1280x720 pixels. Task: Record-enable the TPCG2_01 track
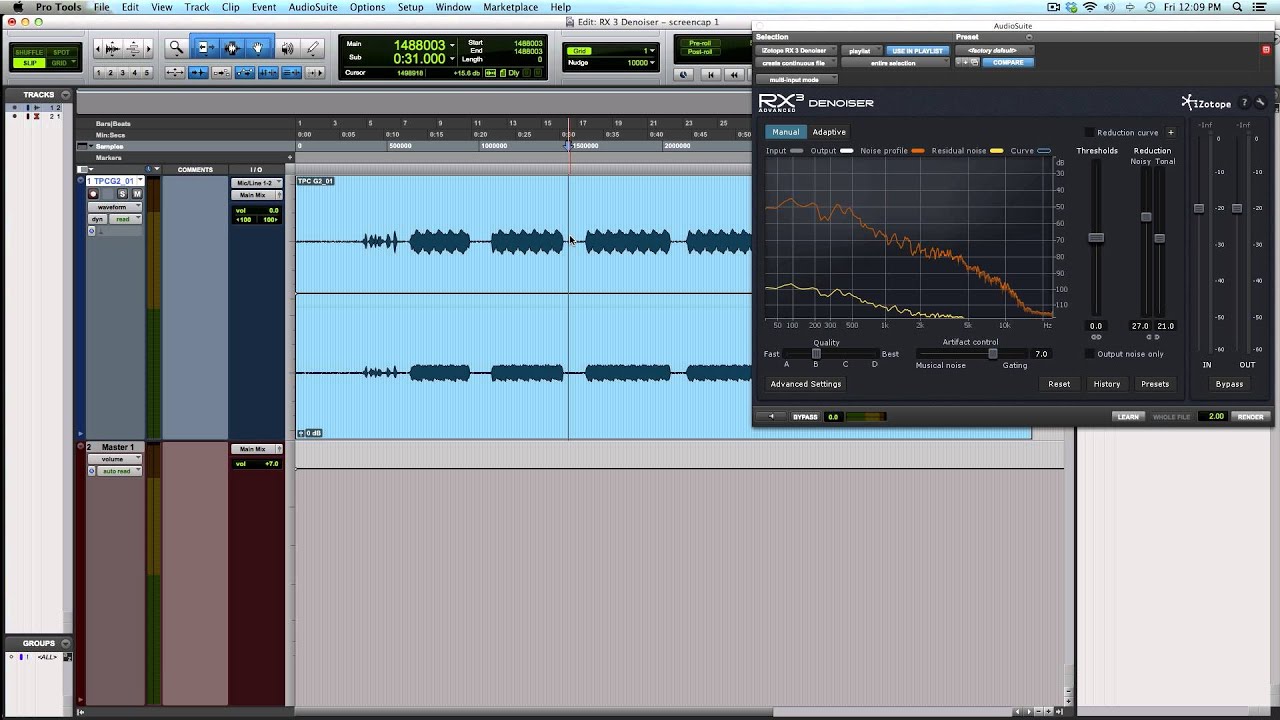pos(93,194)
